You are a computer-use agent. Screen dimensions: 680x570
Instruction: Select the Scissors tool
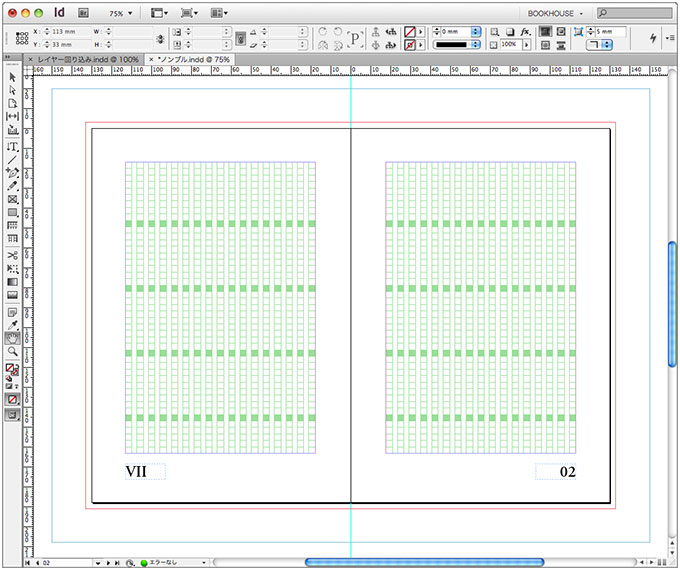(x=12, y=255)
